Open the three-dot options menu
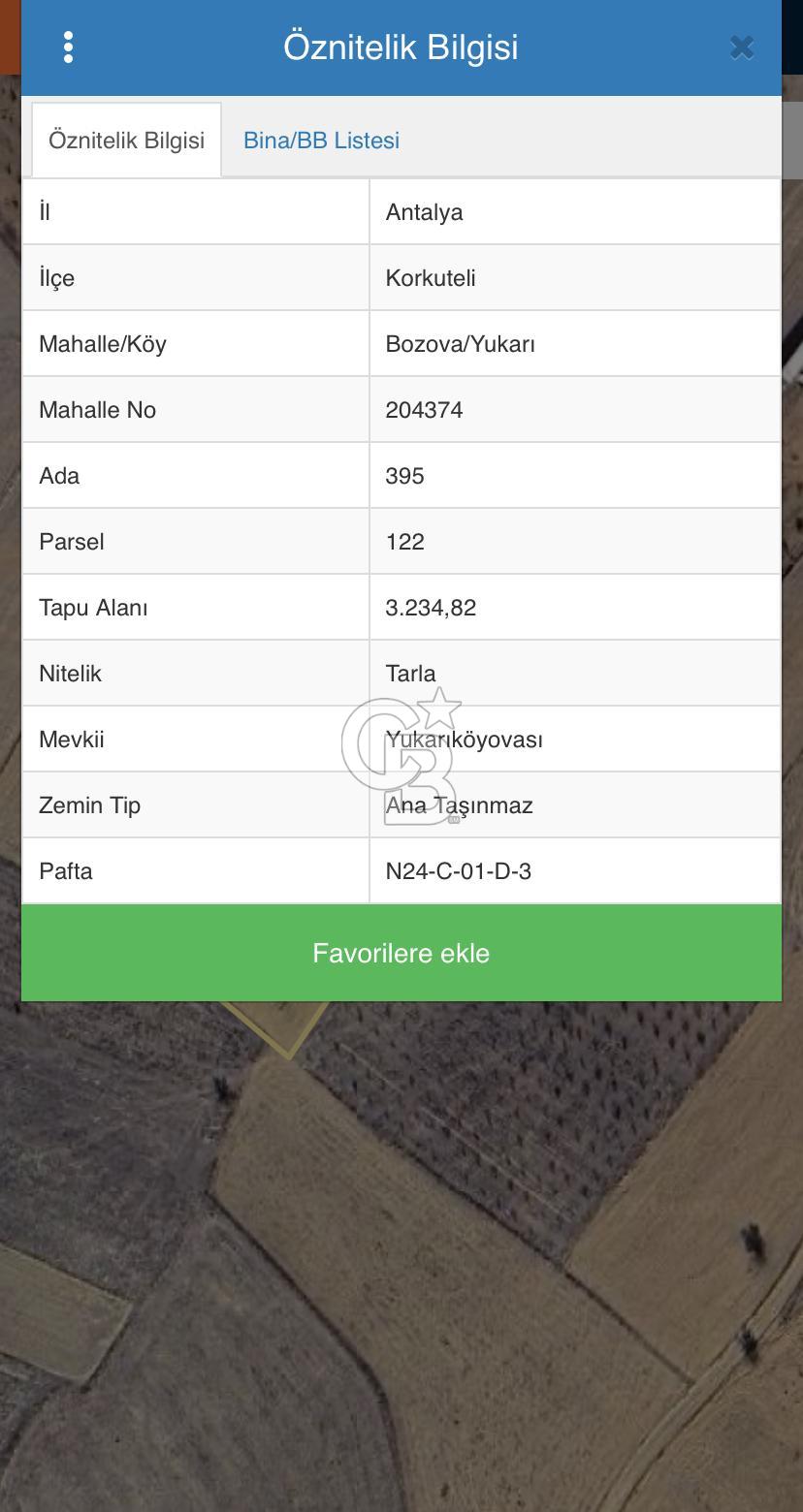The height and width of the screenshot is (1512, 803). coord(68,47)
